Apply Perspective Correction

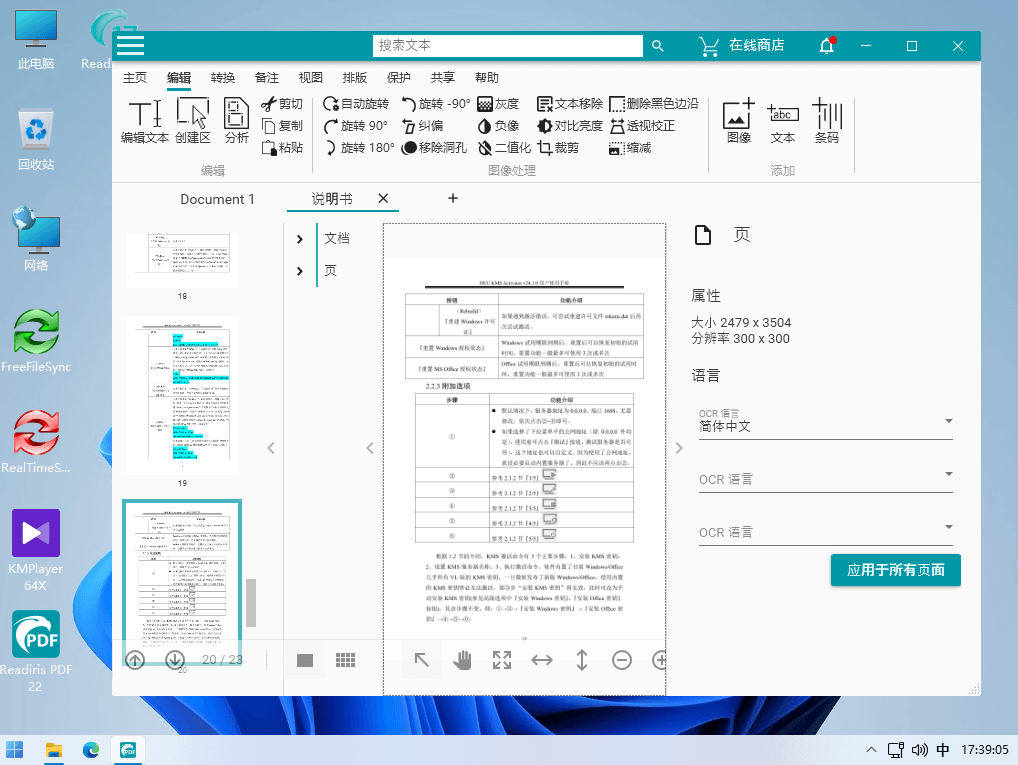coord(642,126)
